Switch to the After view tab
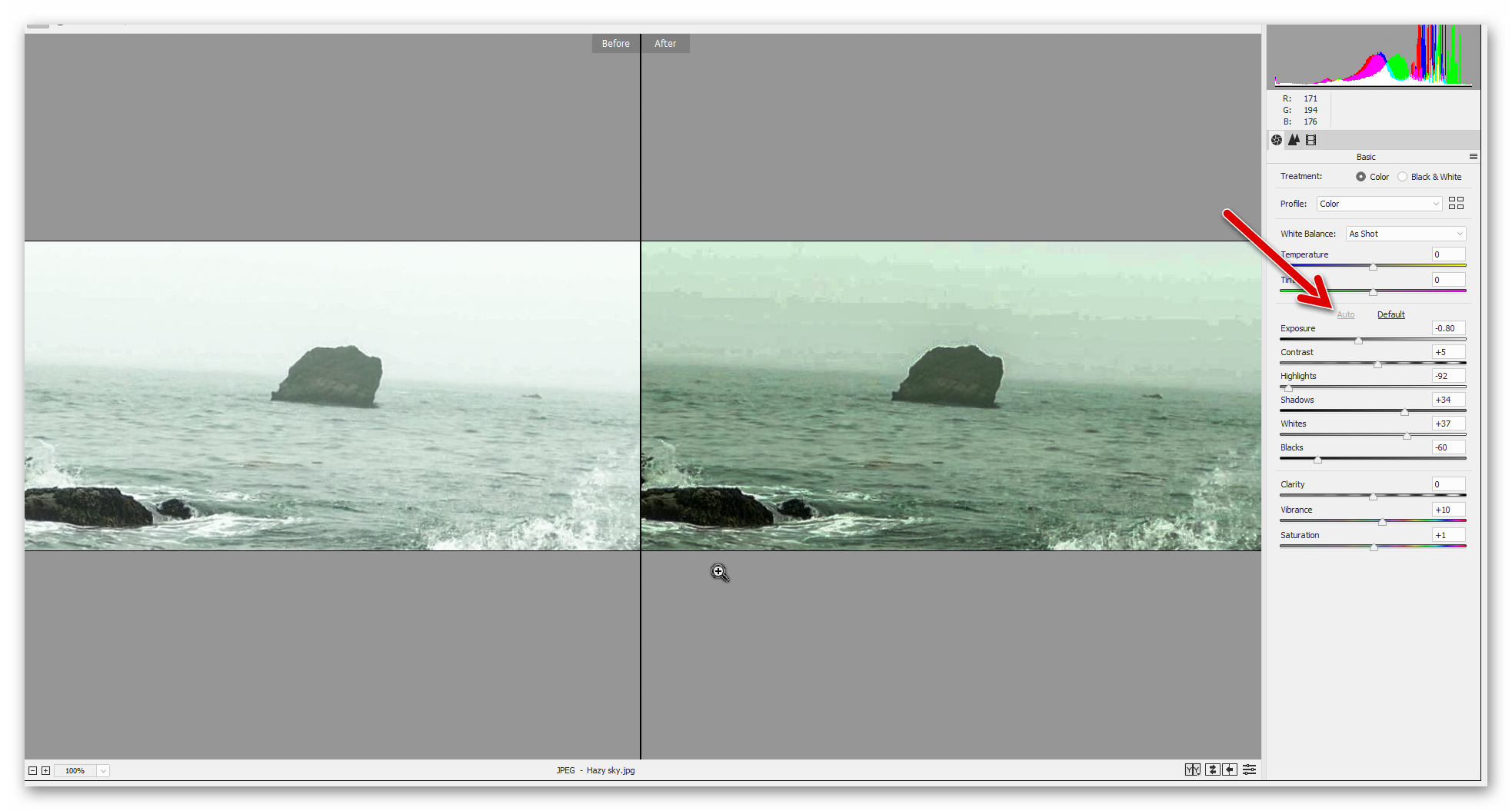Screen dimensions: 1512x811 click(x=664, y=43)
